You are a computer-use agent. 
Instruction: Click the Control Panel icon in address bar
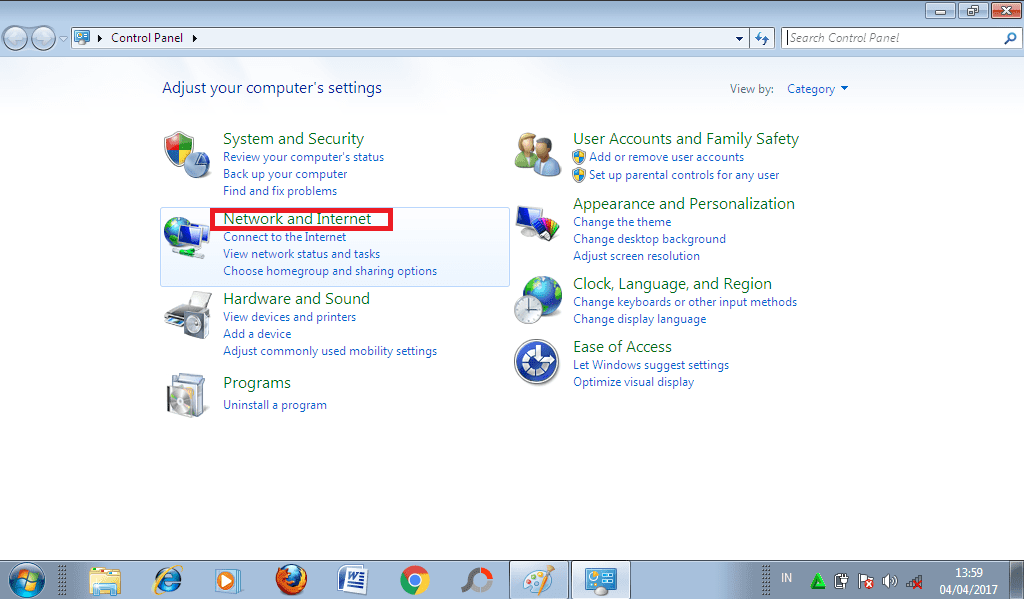(x=82, y=38)
